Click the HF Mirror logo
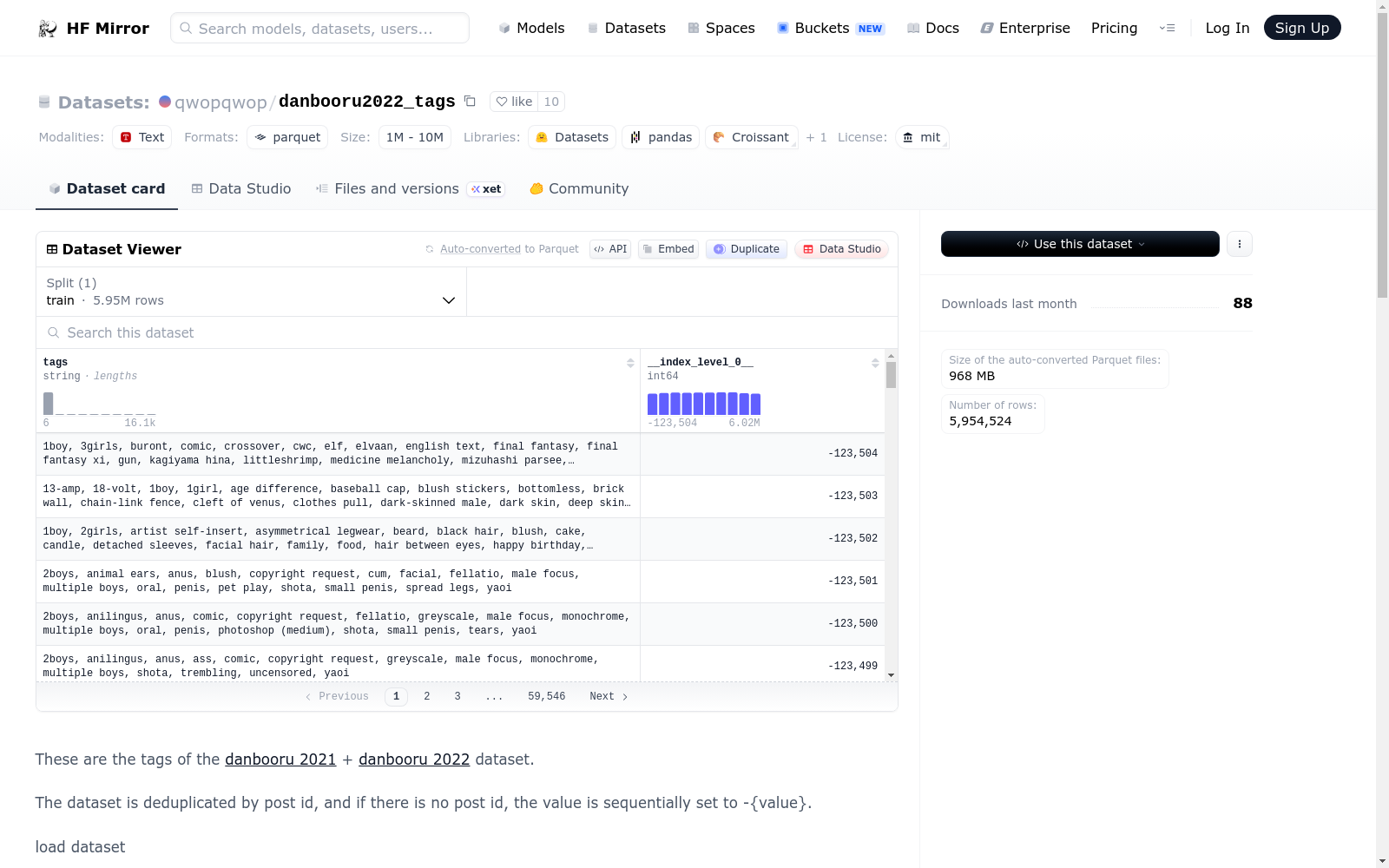Viewport: 1389px width, 868px height. click(x=94, y=28)
